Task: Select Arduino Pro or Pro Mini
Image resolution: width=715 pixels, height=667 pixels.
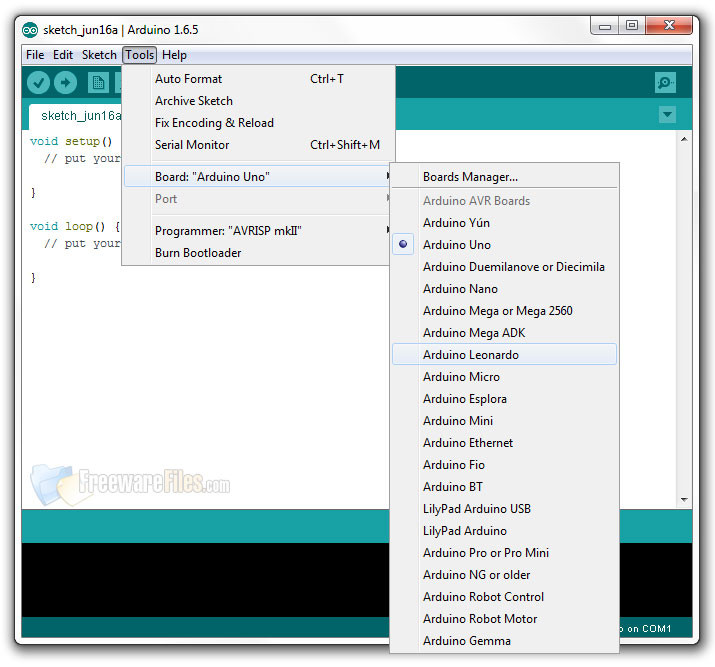Action: [504, 553]
